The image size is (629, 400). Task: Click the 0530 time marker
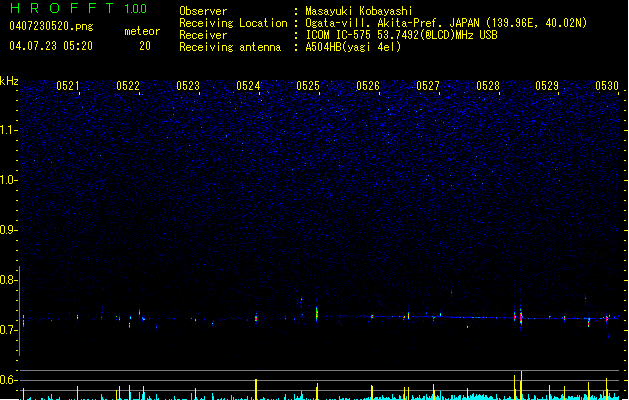607,85
